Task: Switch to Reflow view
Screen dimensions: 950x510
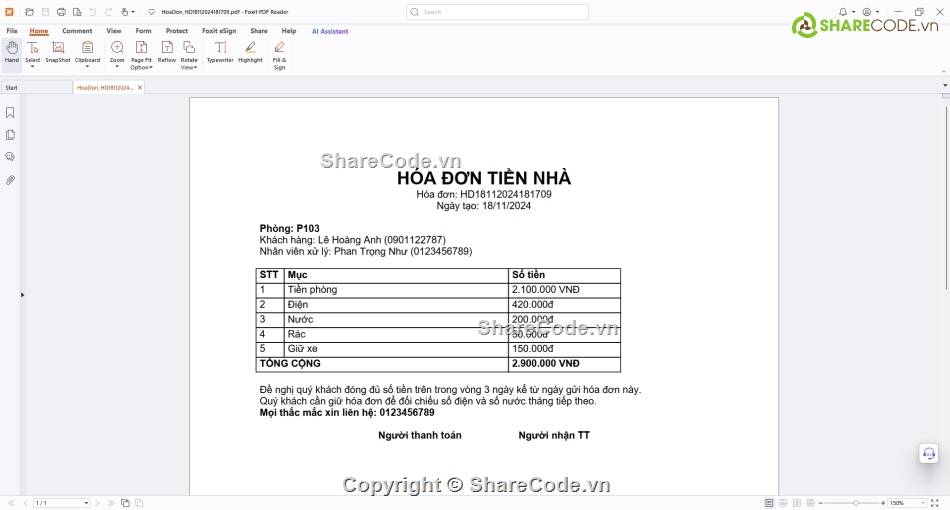Action: coord(167,52)
